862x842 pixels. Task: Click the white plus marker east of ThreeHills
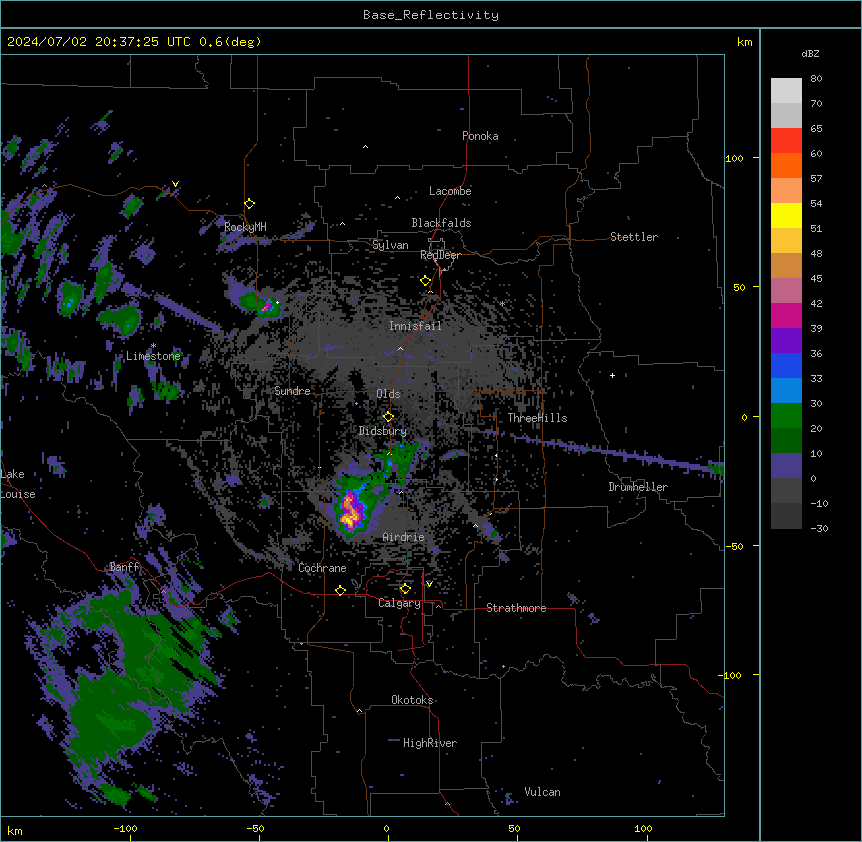click(x=612, y=375)
